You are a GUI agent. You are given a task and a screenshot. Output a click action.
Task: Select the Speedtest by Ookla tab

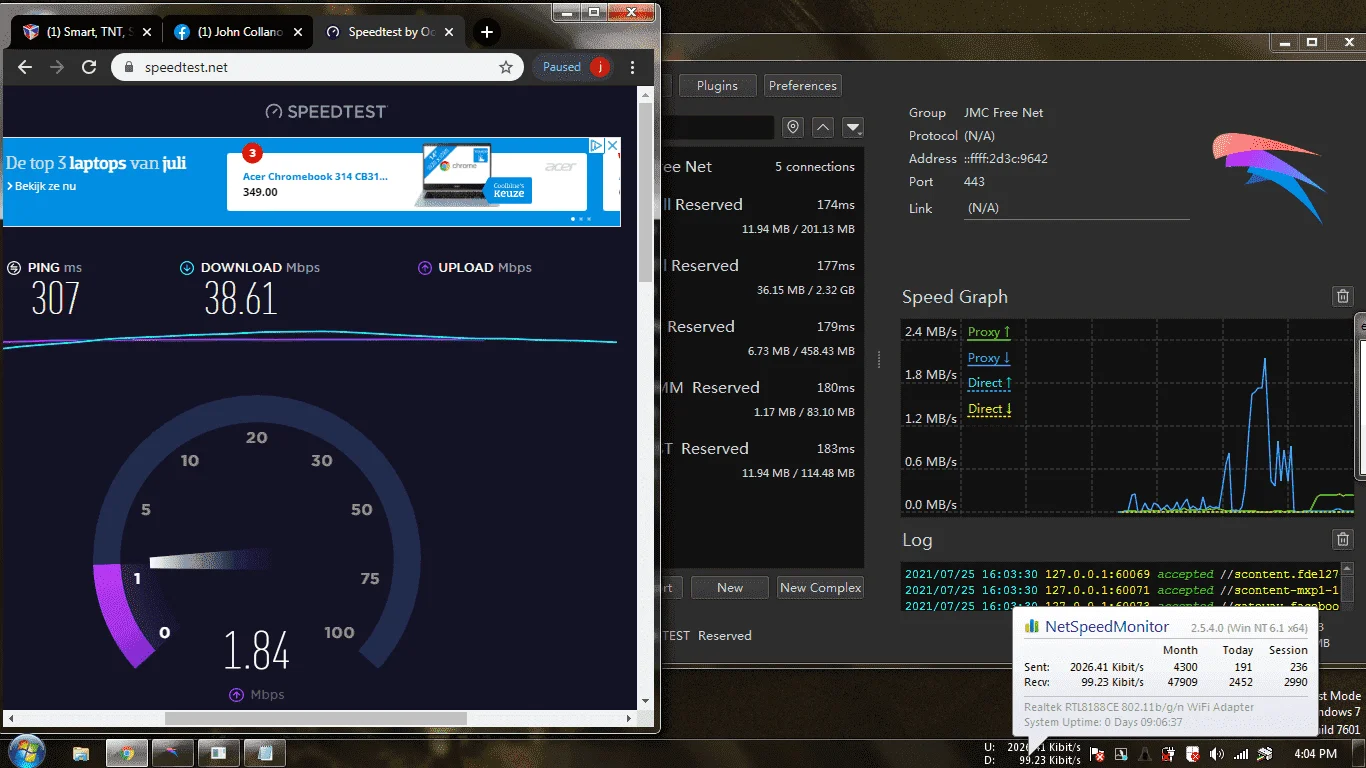[388, 32]
